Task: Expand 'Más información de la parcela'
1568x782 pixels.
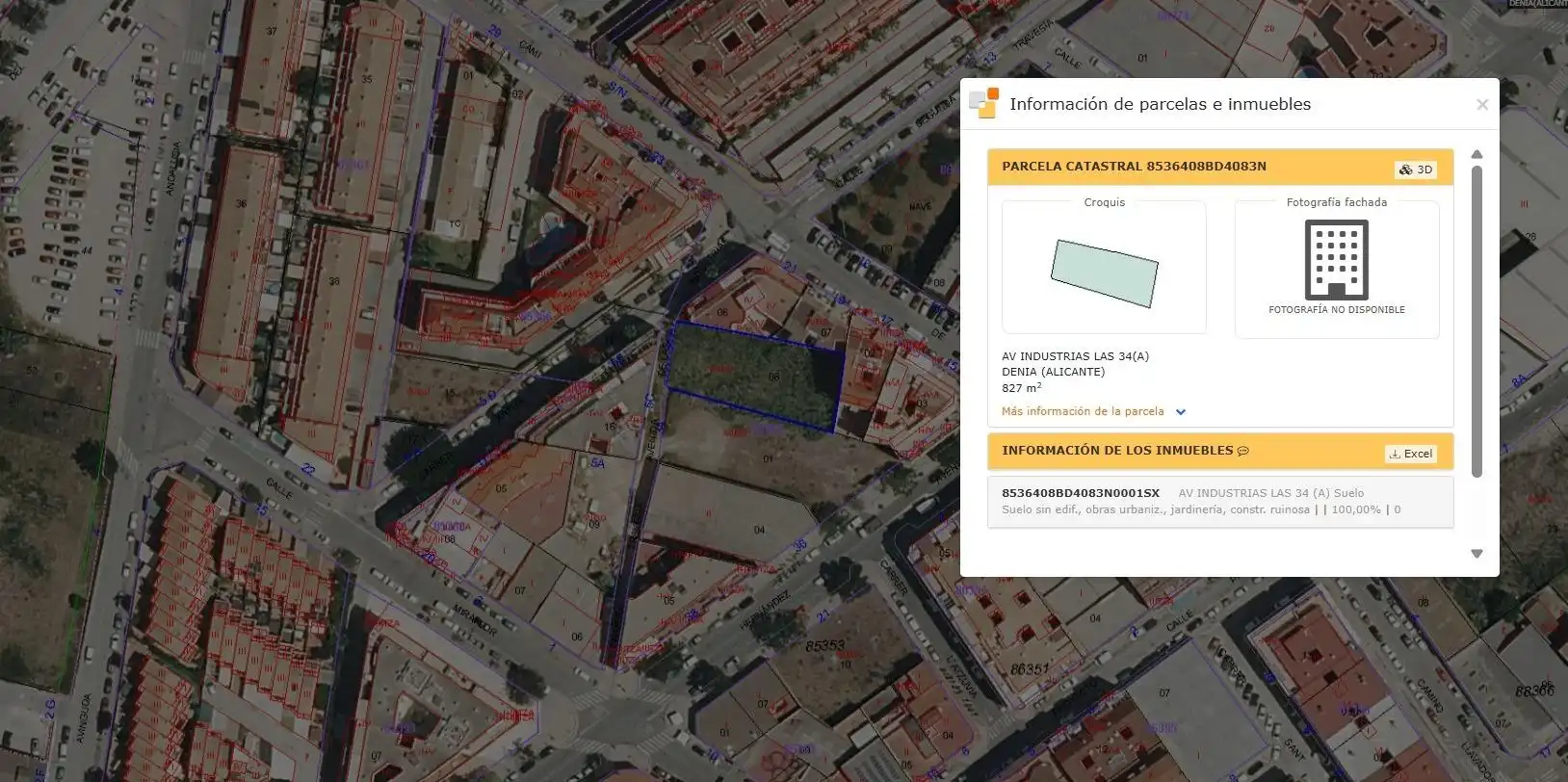Action: click(1094, 411)
